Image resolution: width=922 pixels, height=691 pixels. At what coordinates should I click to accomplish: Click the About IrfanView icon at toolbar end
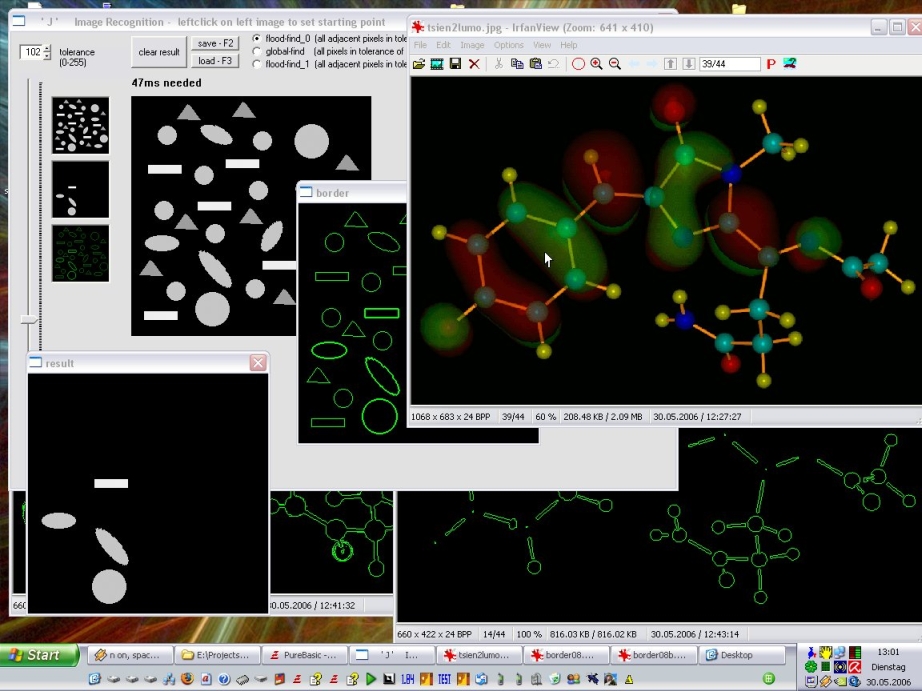click(x=790, y=64)
